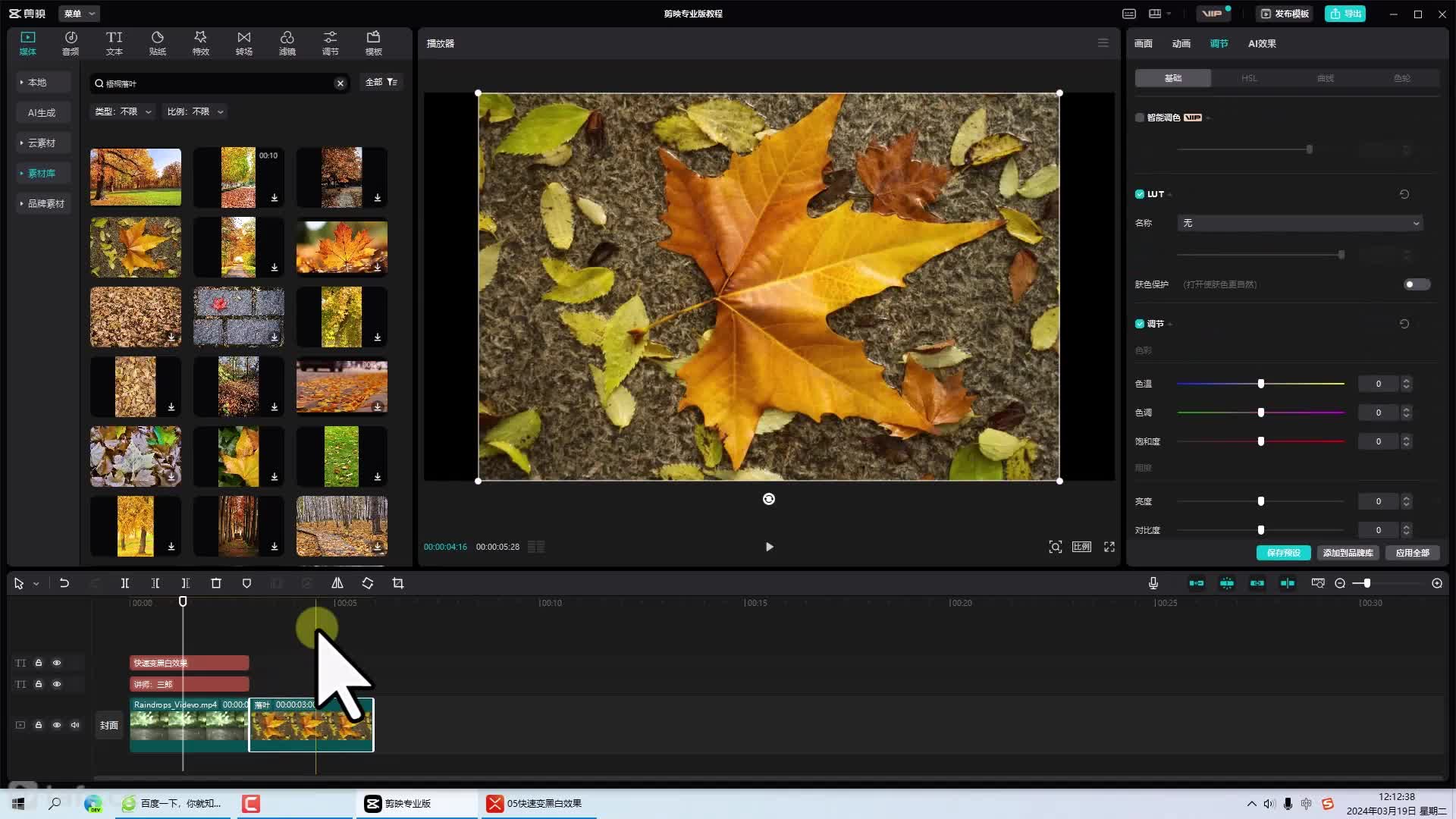Open the 比例: 不限 filter dropdown
1456x819 pixels.
click(x=195, y=111)
